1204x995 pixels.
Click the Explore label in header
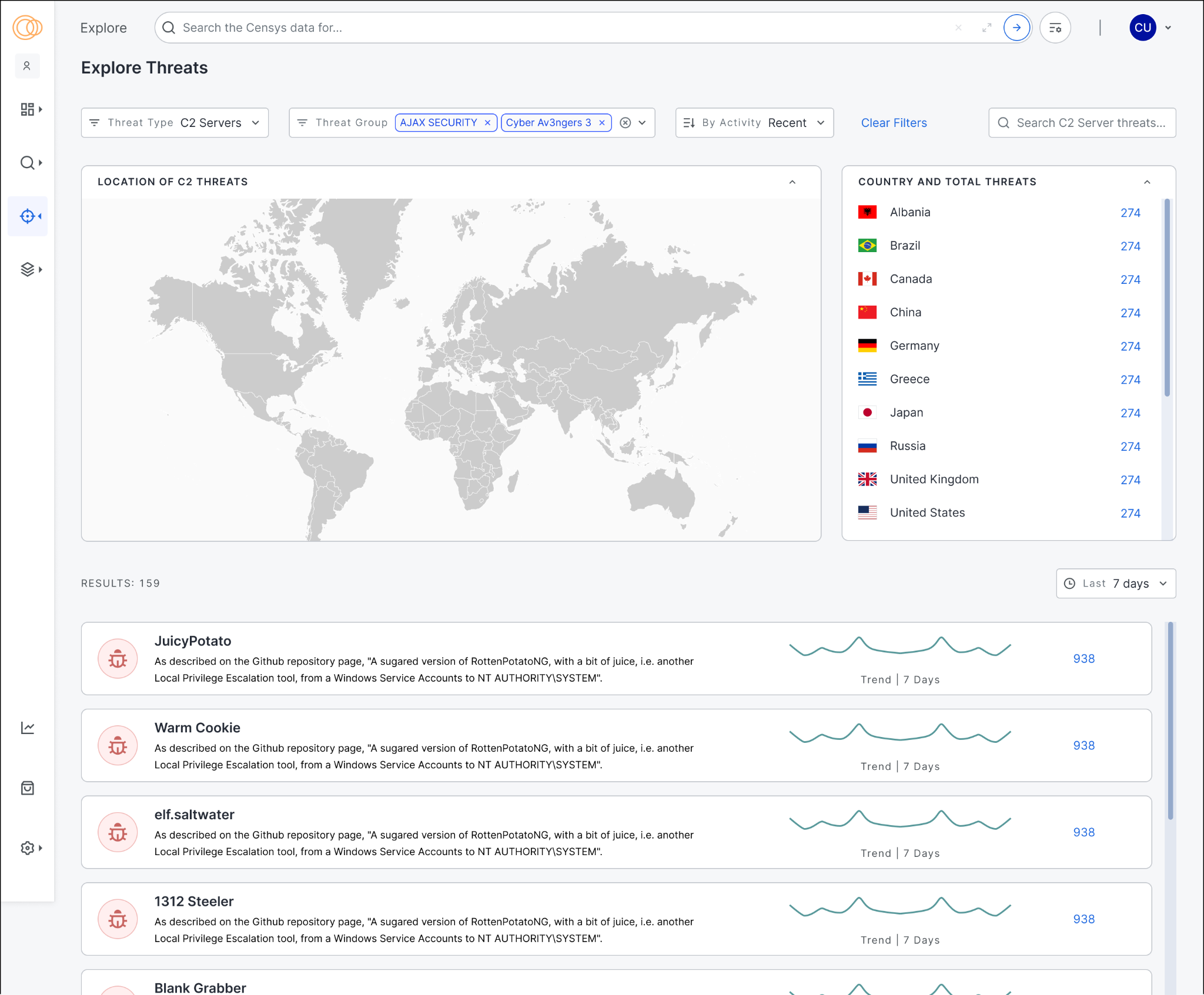(x=103, y=28)
